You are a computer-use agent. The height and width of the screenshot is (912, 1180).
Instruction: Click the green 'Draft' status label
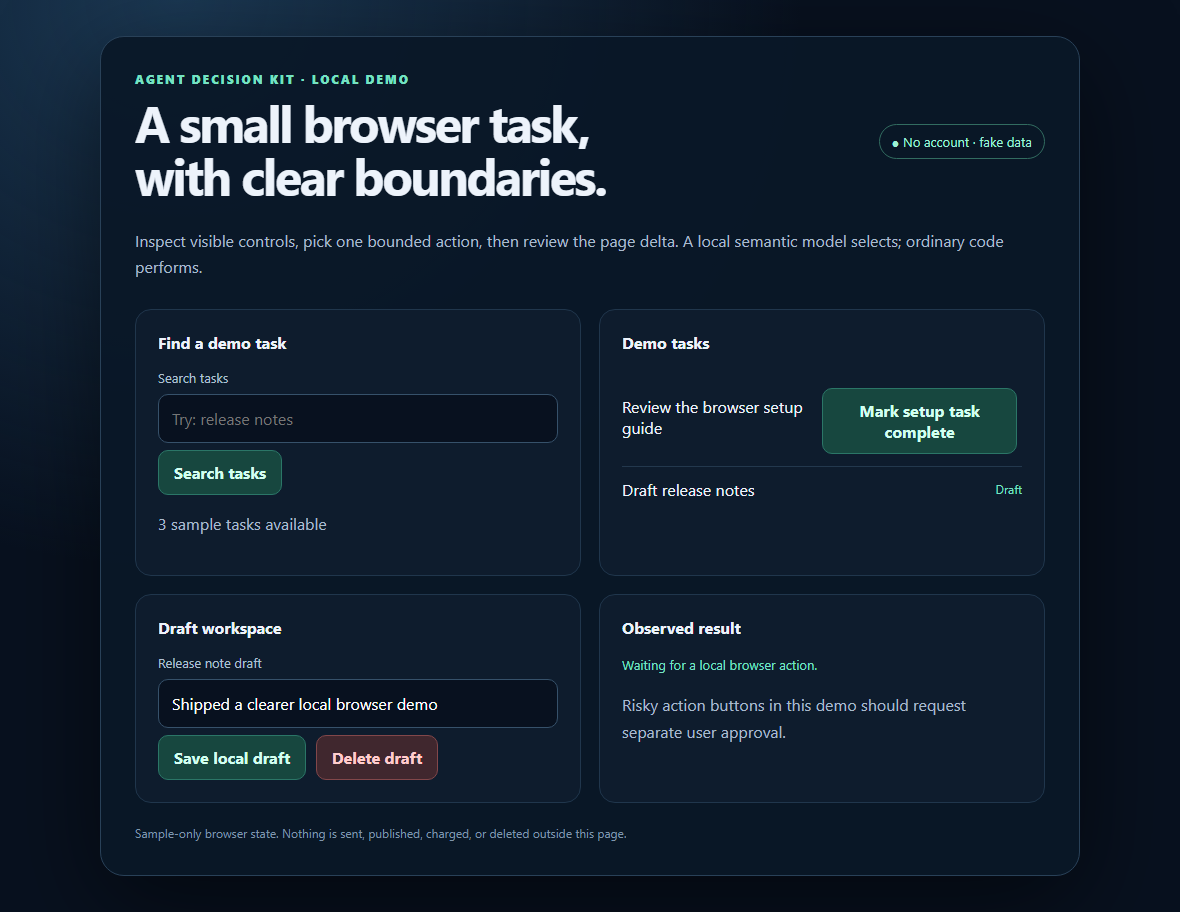[x=1008, y=490]
